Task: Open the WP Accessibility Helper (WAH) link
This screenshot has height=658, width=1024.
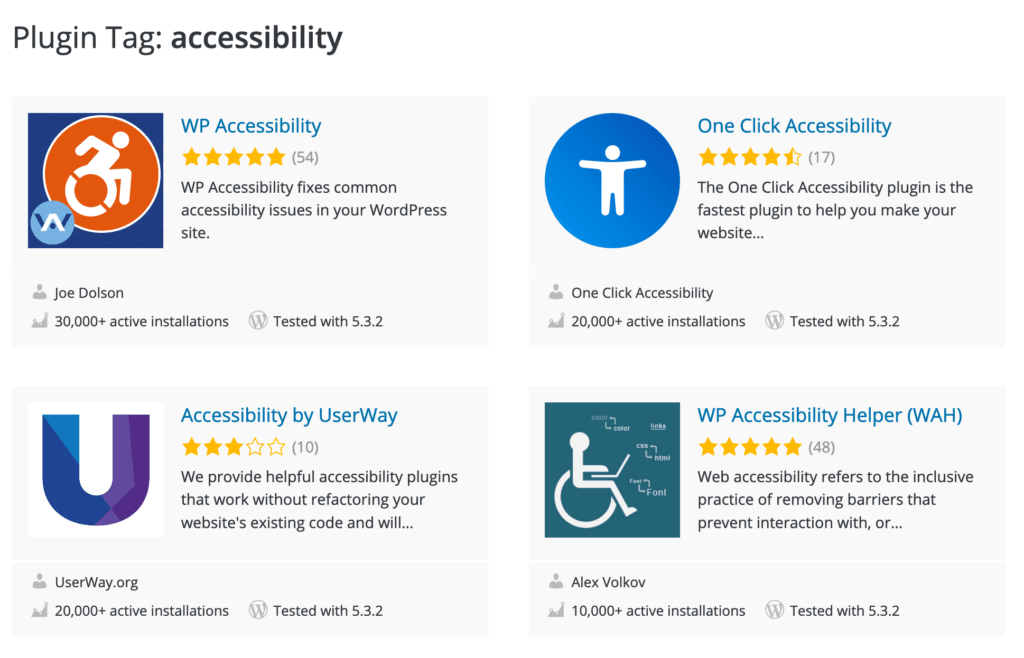Action: click(x=830, y=415)
